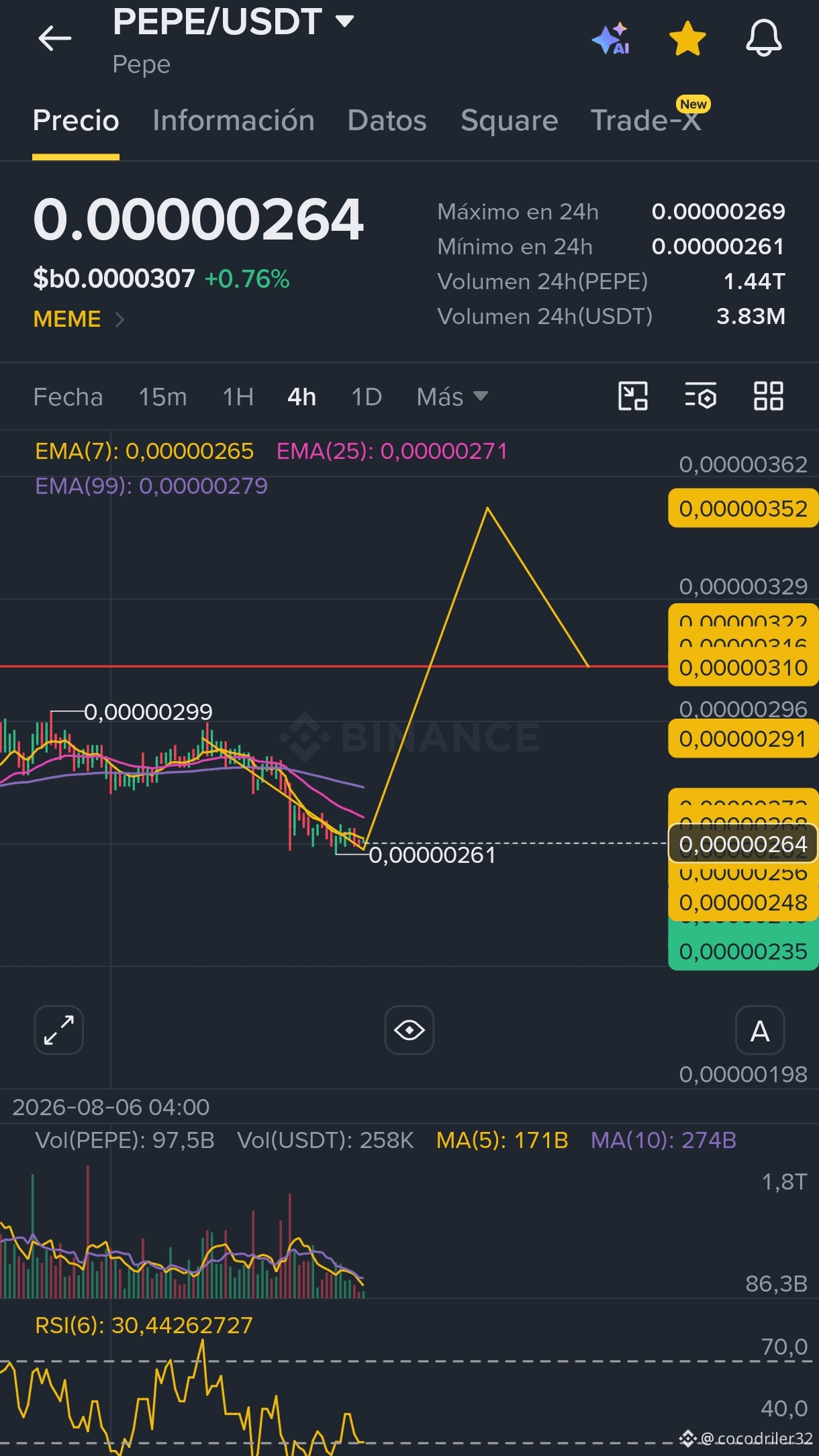Viewport: 819px width, 1456px height.
Task: Click the 0,00000299 high marker label
Action: point(148,711)
